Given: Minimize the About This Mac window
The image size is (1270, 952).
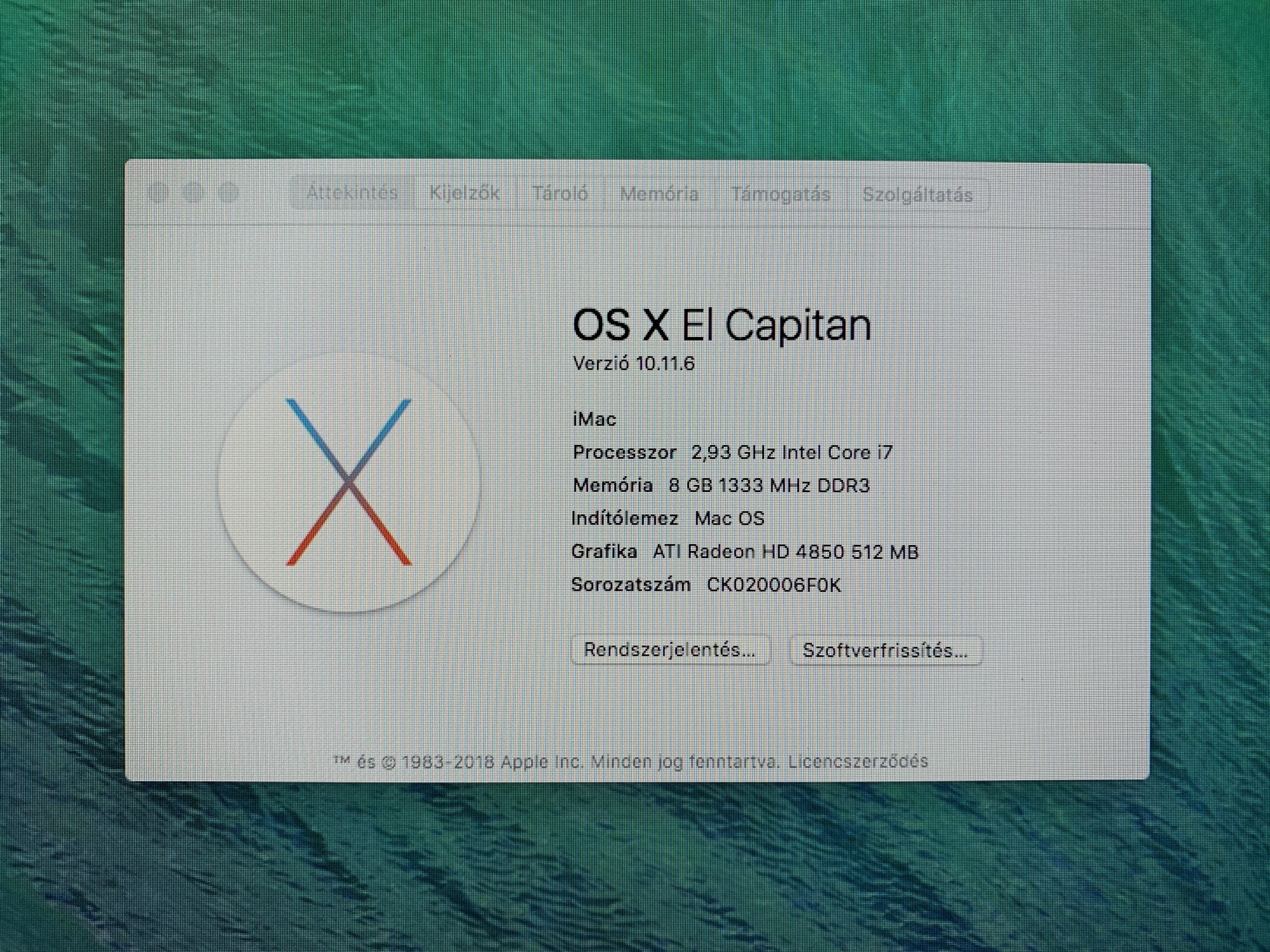Looking at the screenshot, I should (x=194, y=192).
